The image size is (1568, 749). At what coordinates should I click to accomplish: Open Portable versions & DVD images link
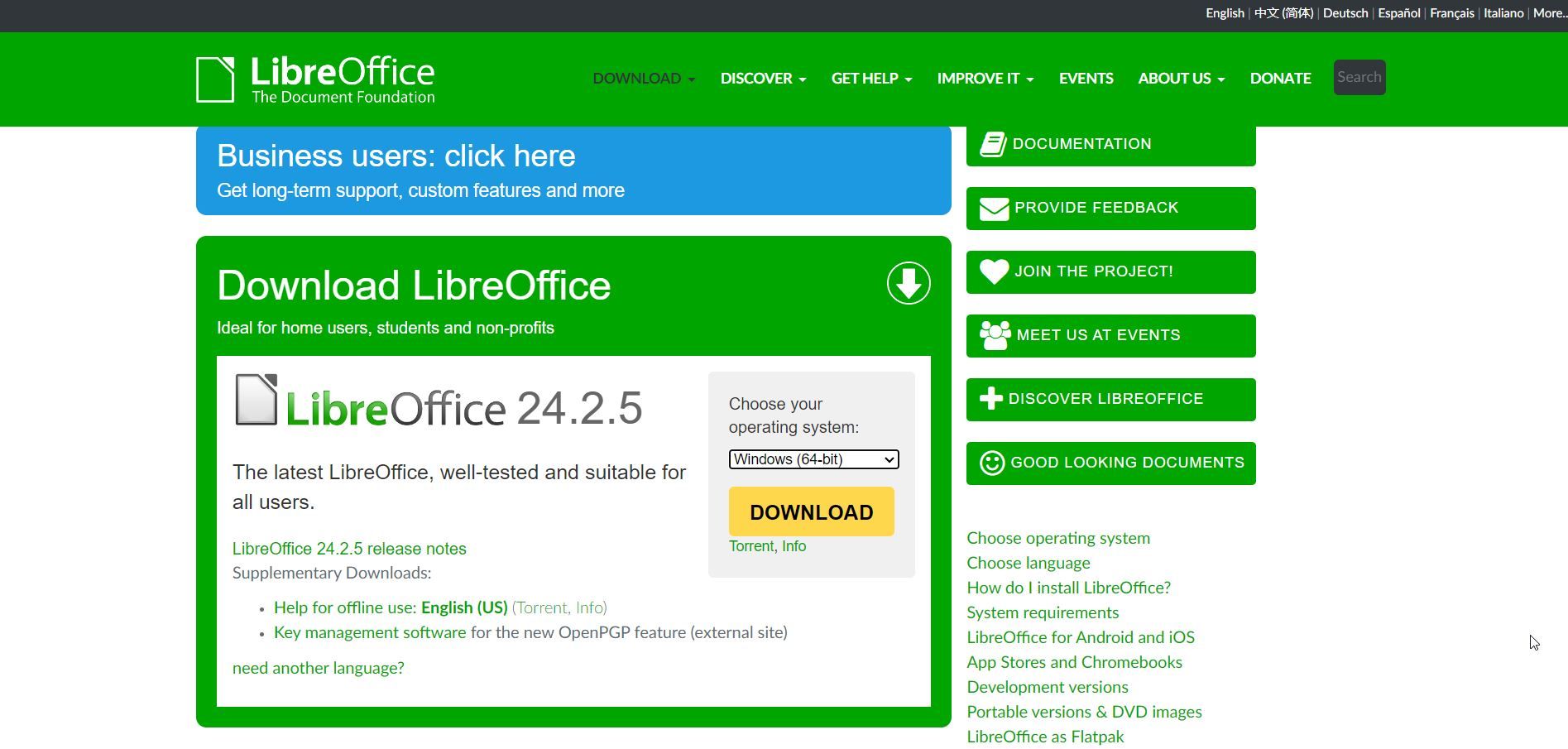pyautogui.click(x=1085, y=712)
